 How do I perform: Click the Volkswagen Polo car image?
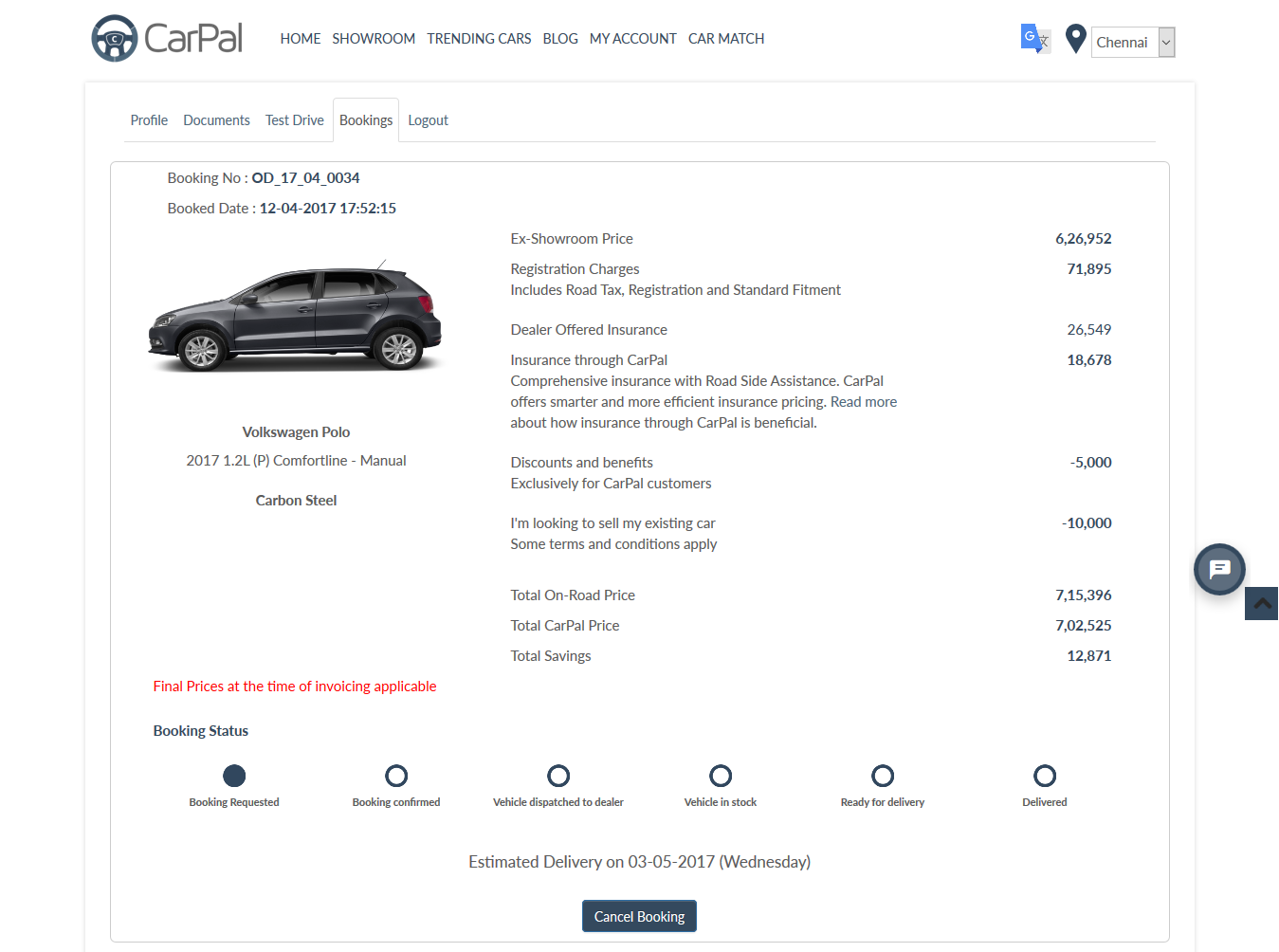pos(296,315)
